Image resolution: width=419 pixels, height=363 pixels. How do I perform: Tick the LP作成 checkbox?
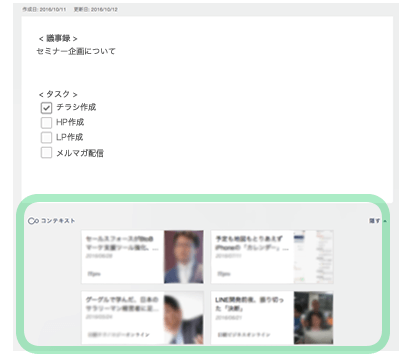coord(46,137)
